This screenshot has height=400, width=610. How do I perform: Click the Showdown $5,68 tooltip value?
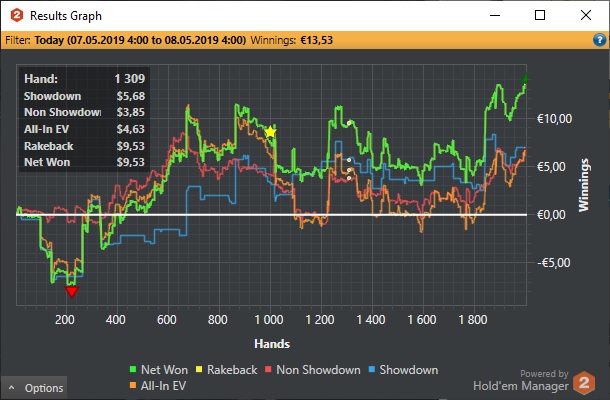point(131,96)
